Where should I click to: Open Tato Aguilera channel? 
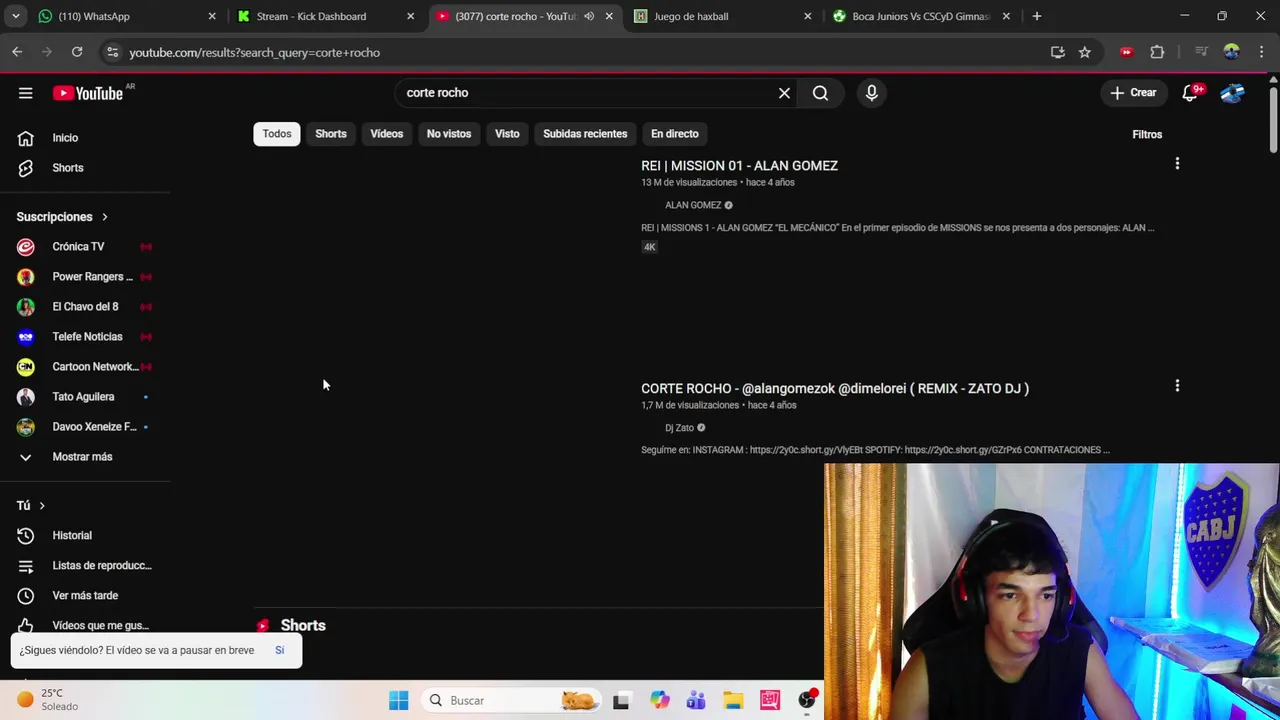85,396
